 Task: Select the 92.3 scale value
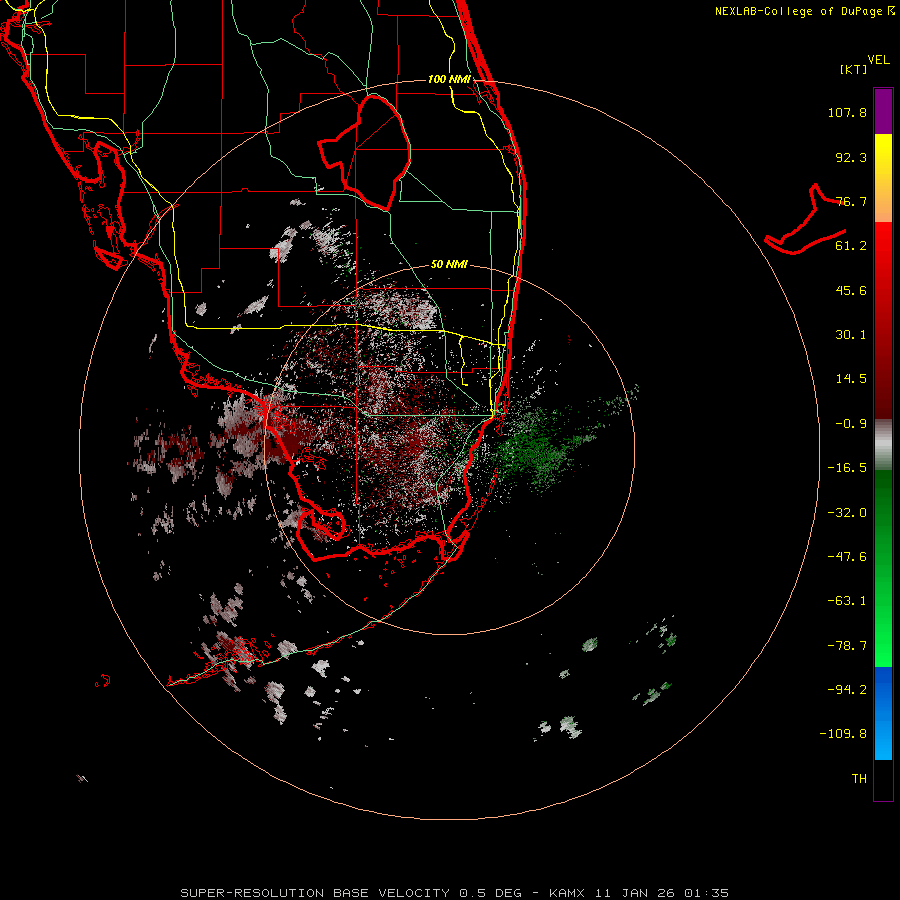(x=851, y=157)
